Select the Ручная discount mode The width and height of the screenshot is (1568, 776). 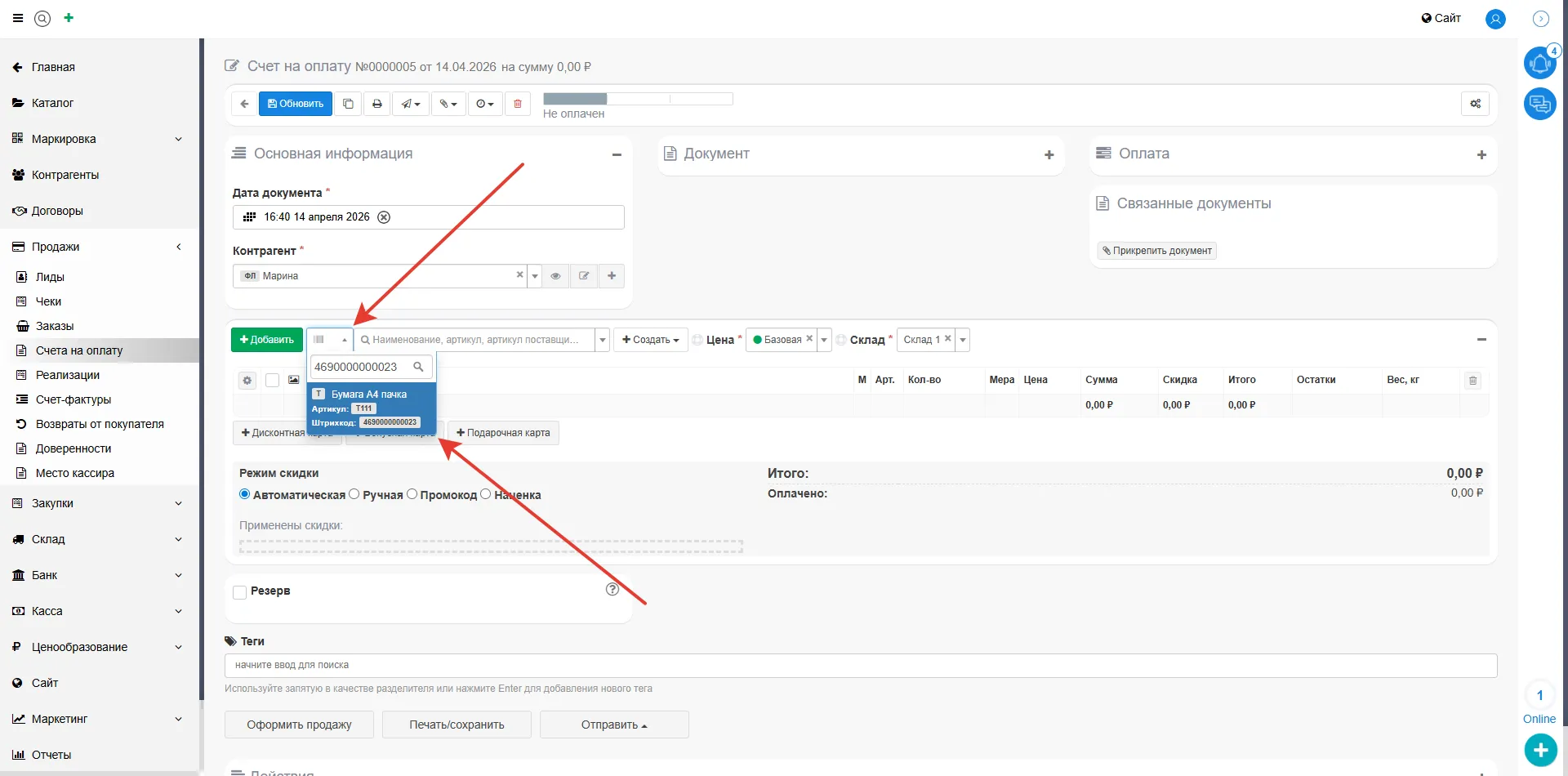pyautogui.click(x=354, y=494)
